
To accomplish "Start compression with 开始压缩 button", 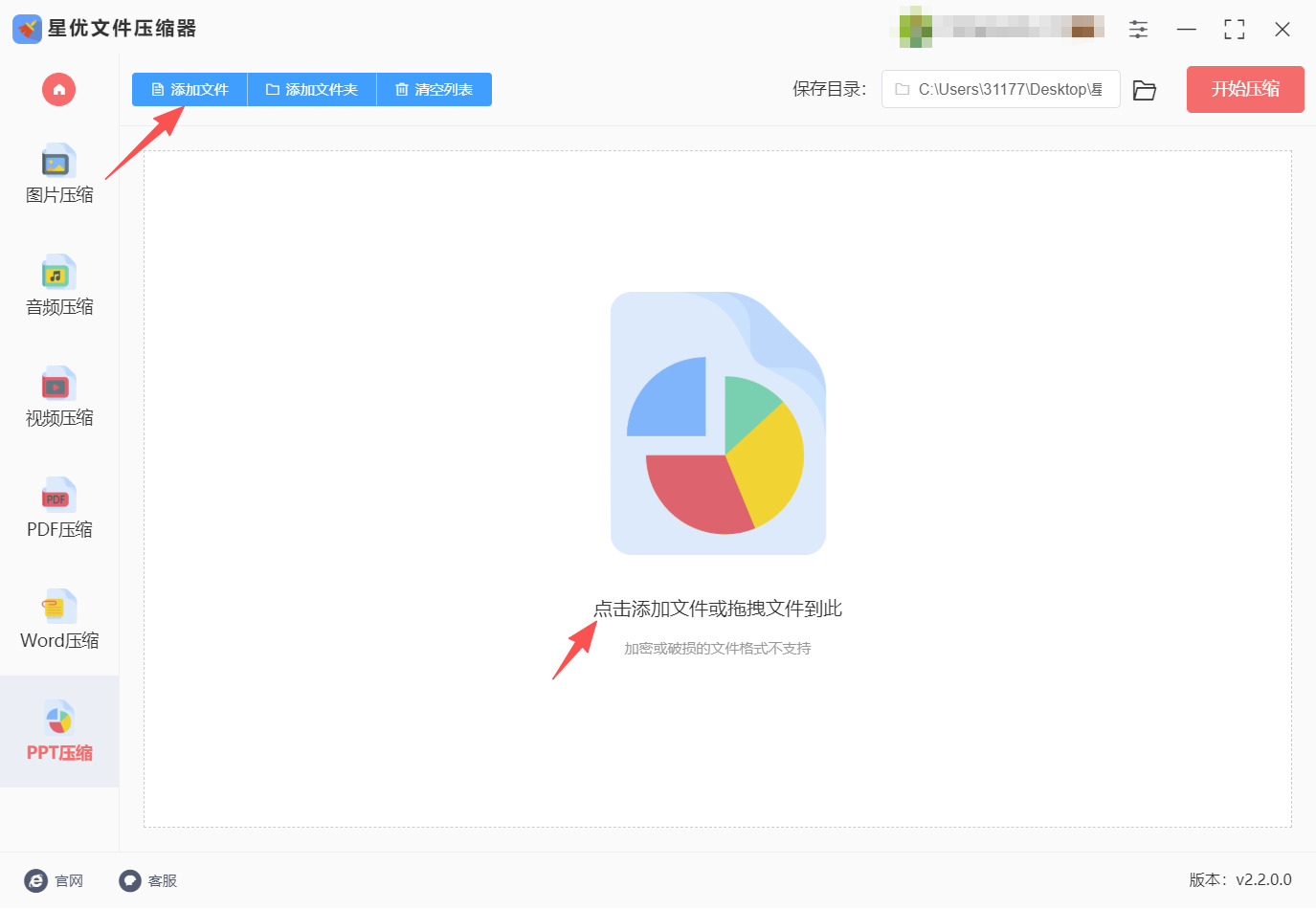I will tap(1245, 89).
